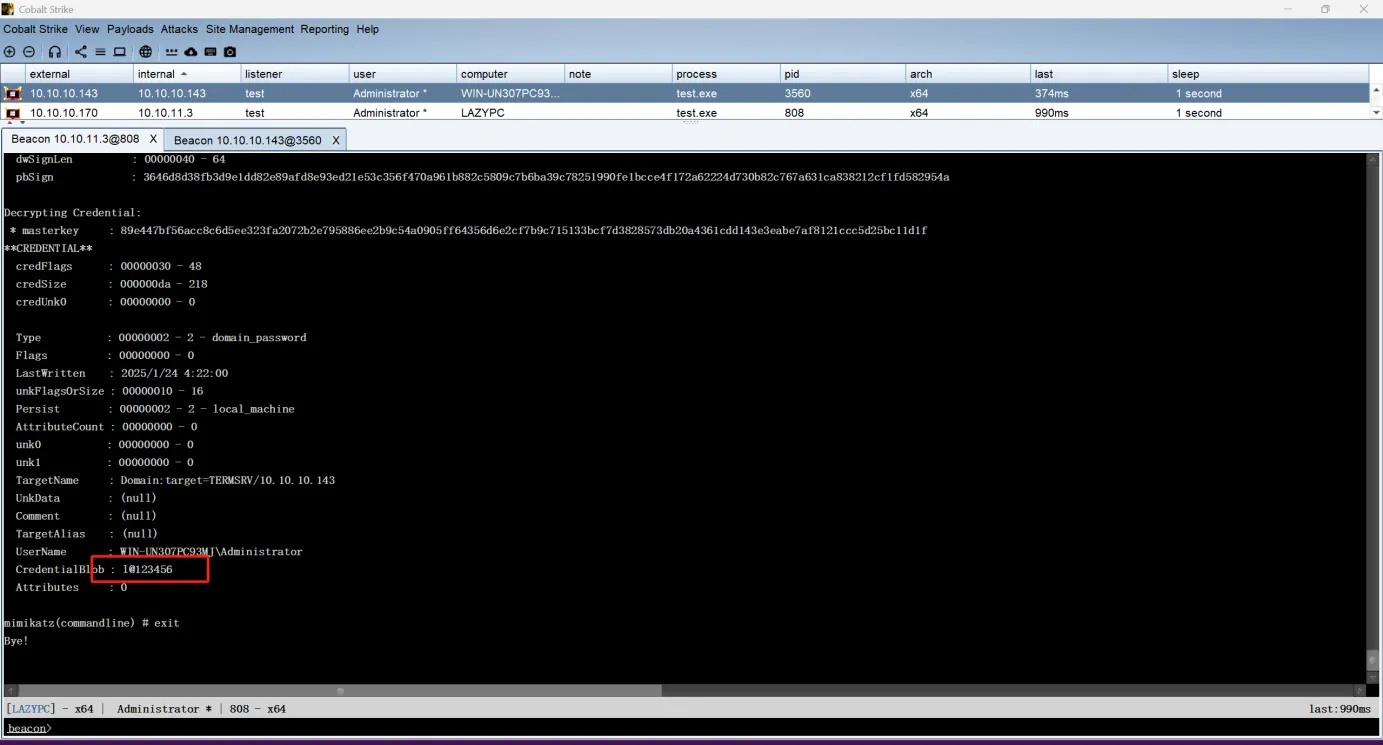Image resolution: width=1383 pixels, height=745 pixels.
Task: Open the Help menu
Action: click(368, 29)
